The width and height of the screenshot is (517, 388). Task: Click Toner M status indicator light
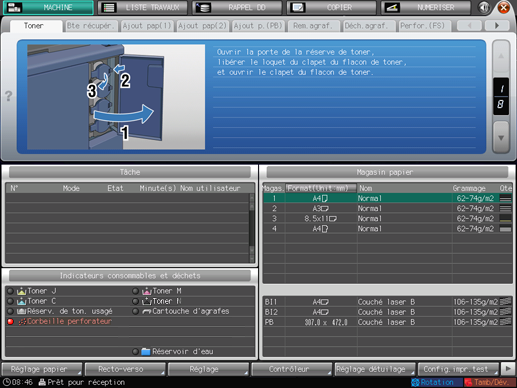(x=135, y=291)
